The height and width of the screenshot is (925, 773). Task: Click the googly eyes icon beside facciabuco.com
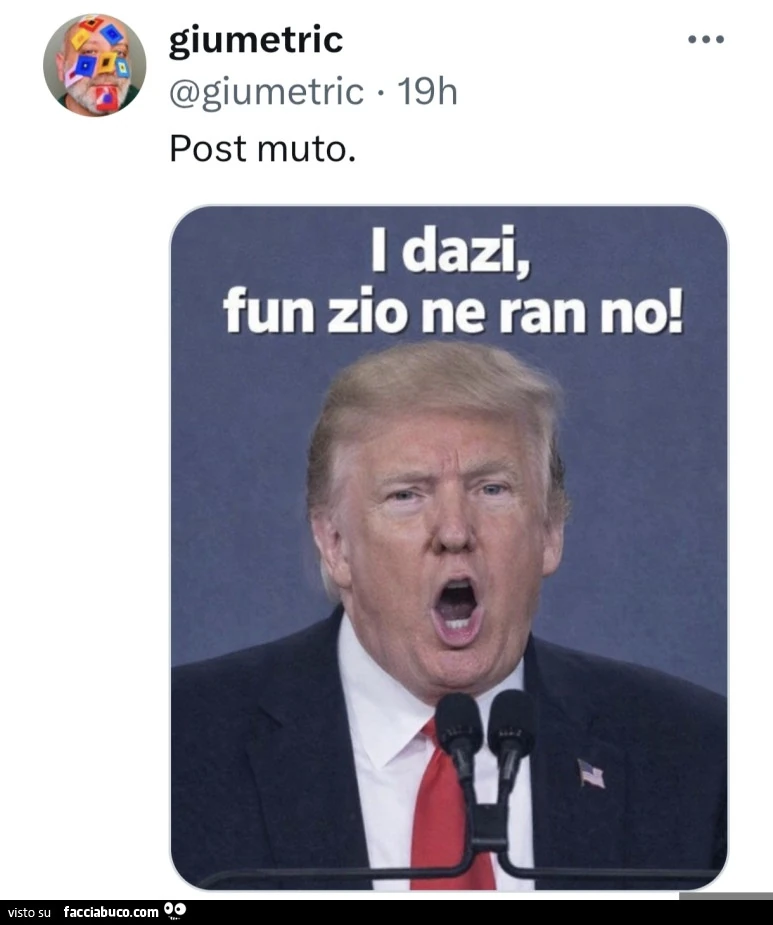coord(175,911)
